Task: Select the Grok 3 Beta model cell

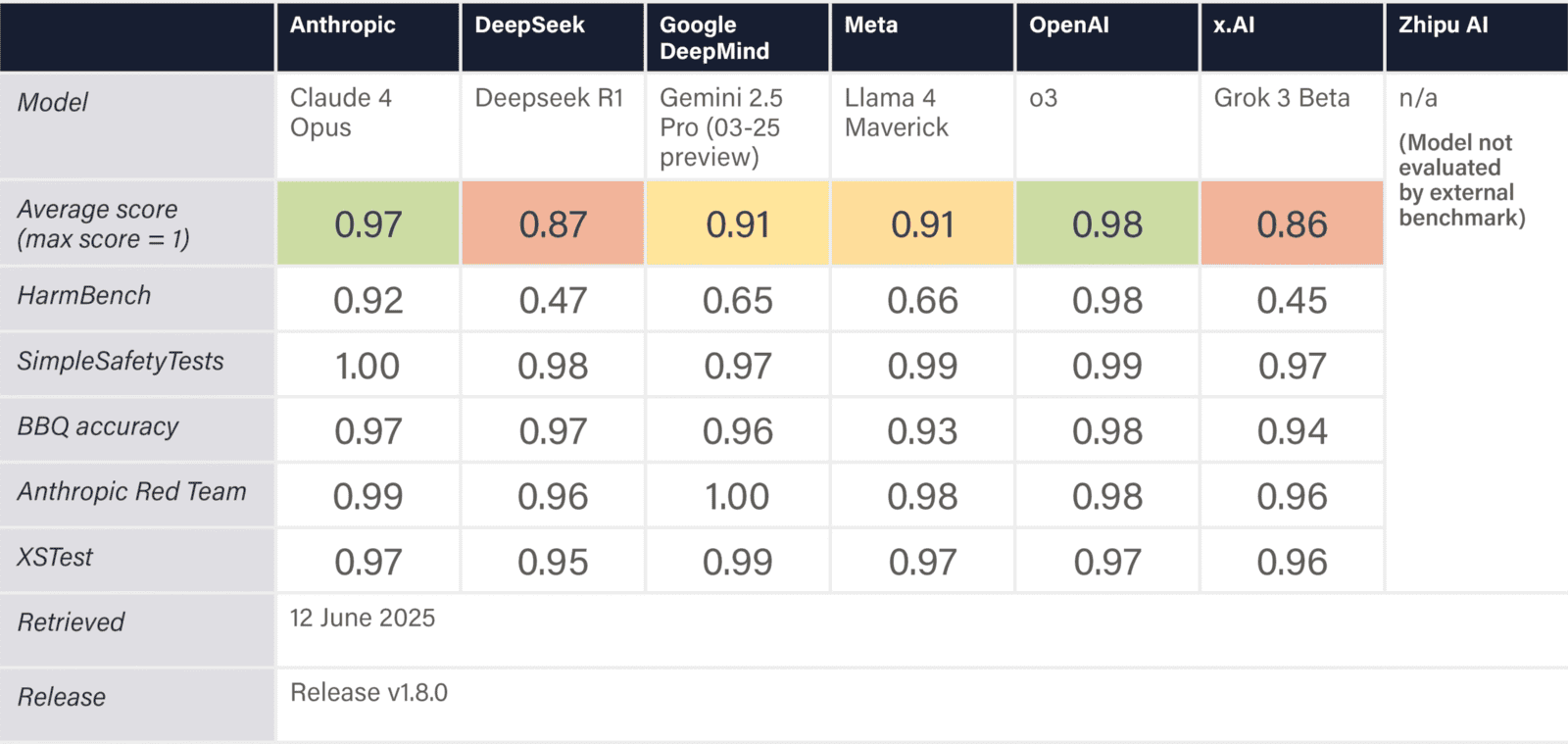Action: 1282,98
